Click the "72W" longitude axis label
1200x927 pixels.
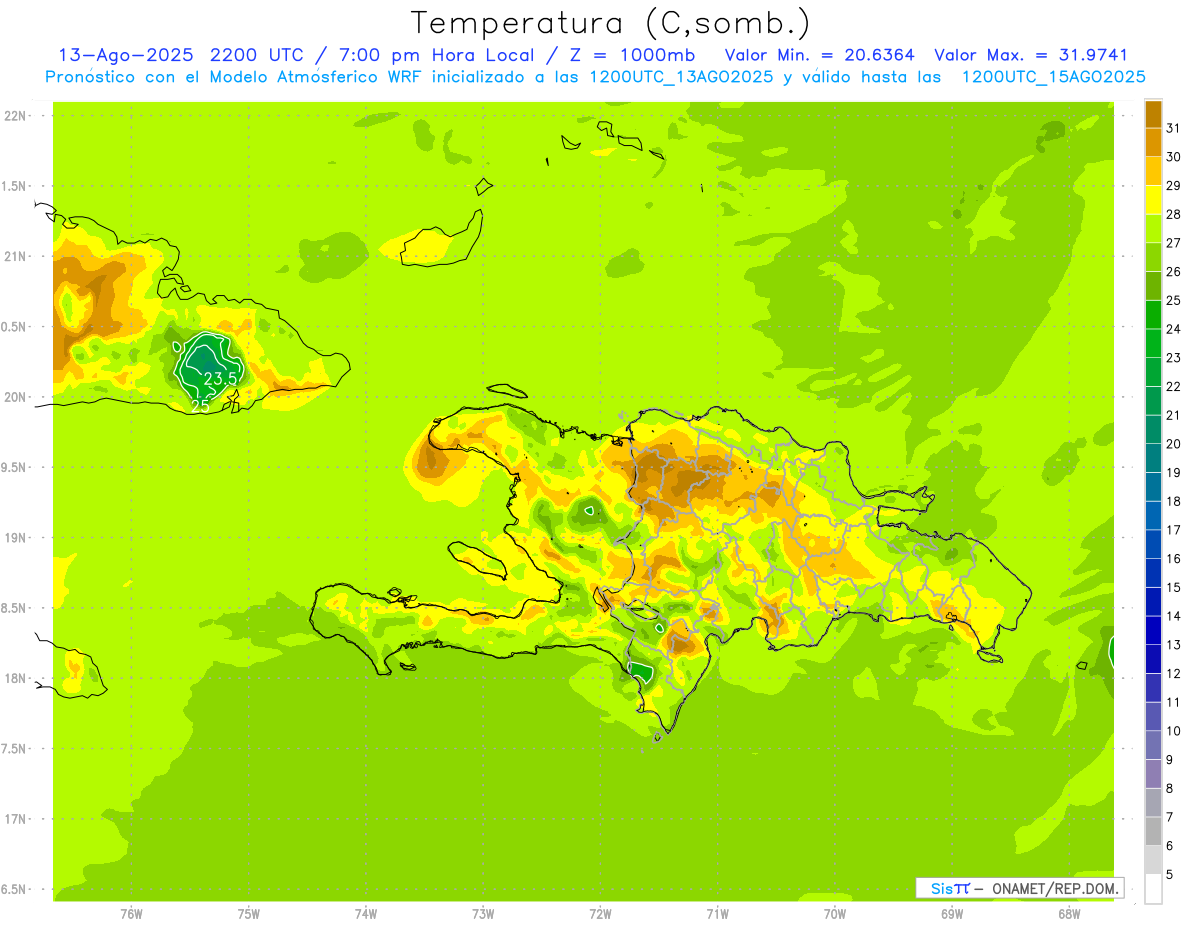[600, 914]
